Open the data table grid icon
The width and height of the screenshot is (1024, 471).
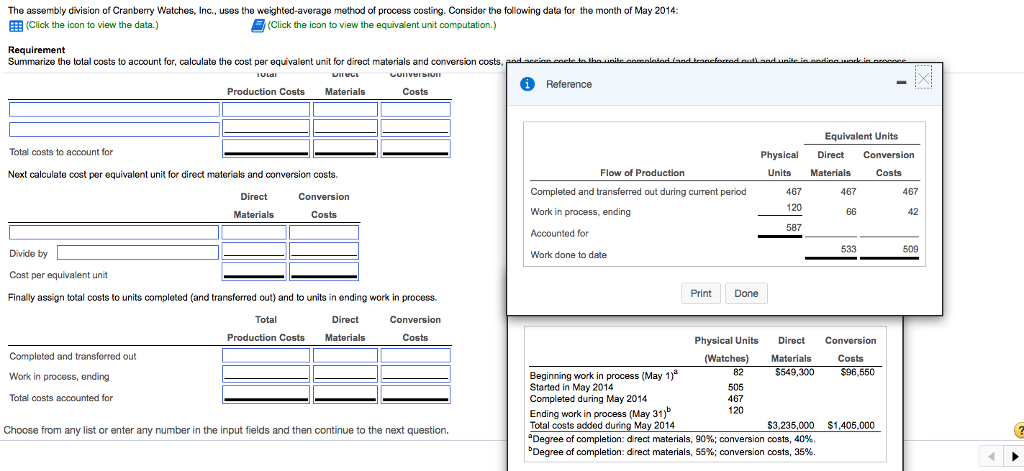(16, 25)
